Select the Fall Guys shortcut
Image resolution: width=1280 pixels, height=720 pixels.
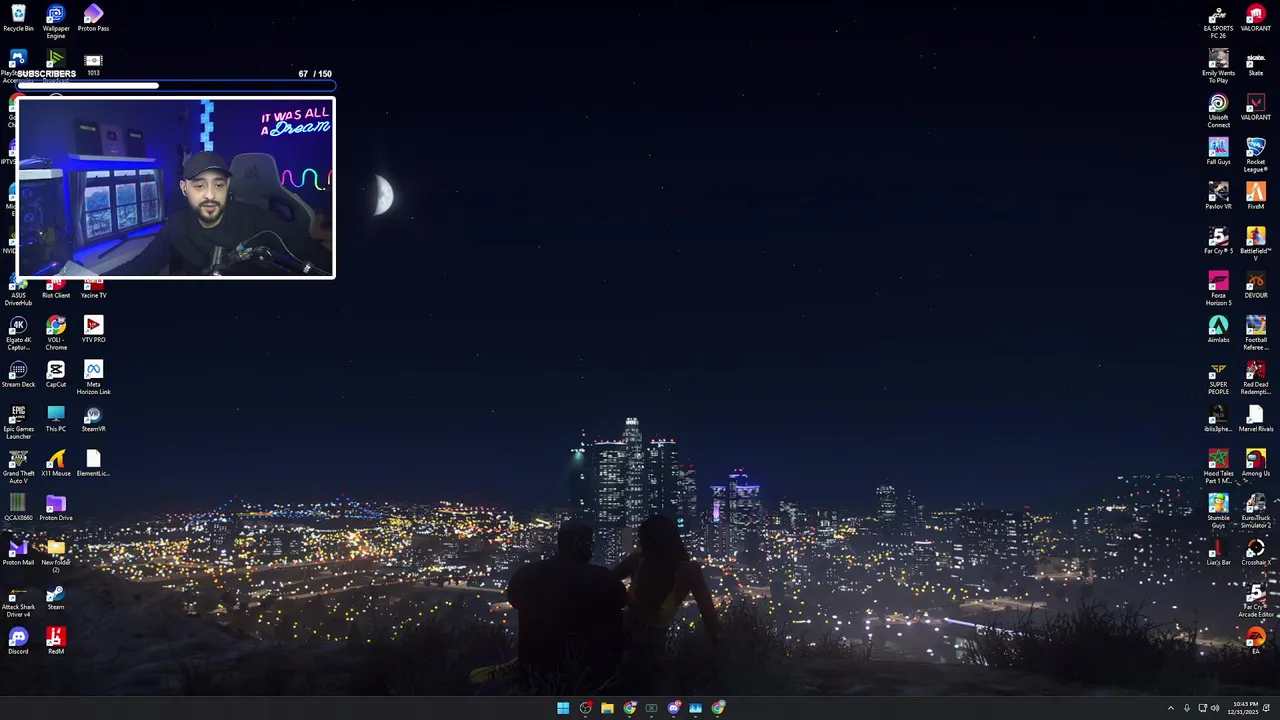pyautogui.click(x=1218, y=152)
